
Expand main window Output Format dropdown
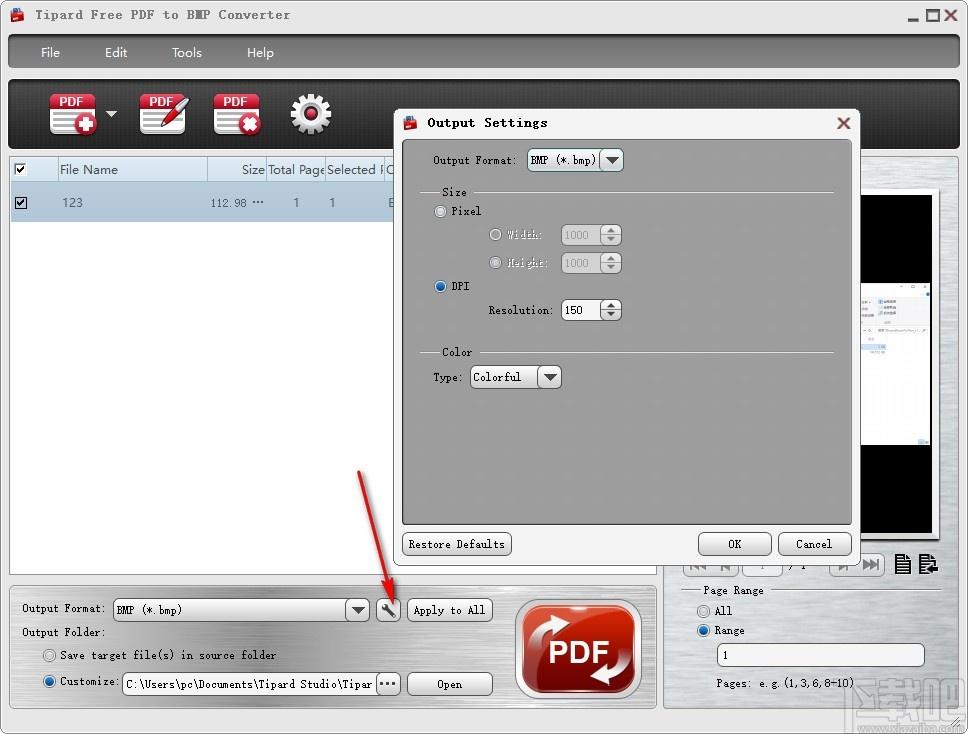click(357, 611)
